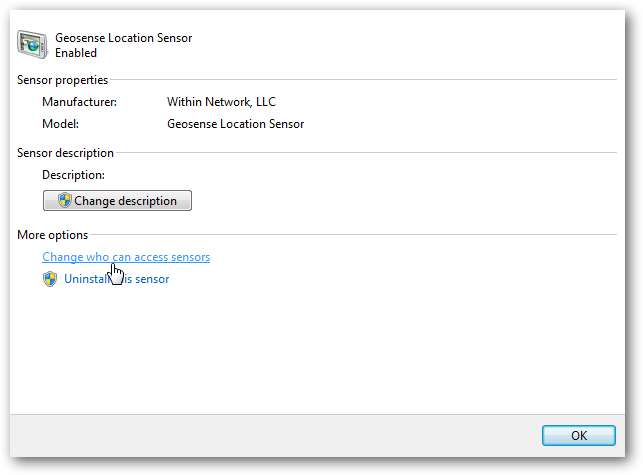Viewport: 643px width, 475px height.
Task: Click the Geosense sensor device icon
Action: click(33, 45)
